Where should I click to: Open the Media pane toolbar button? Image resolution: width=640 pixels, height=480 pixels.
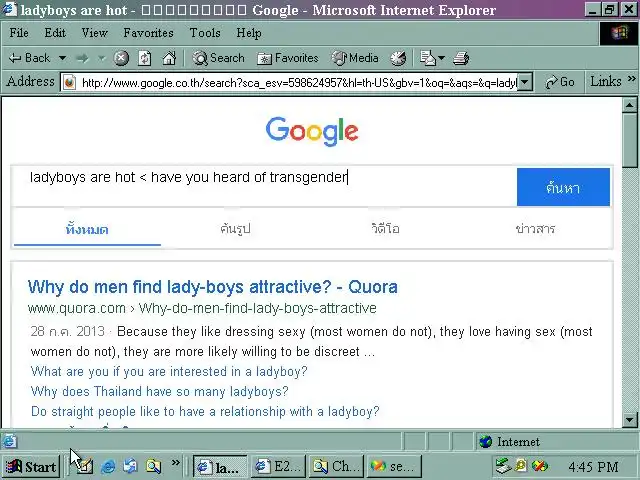tap(355, 58)
